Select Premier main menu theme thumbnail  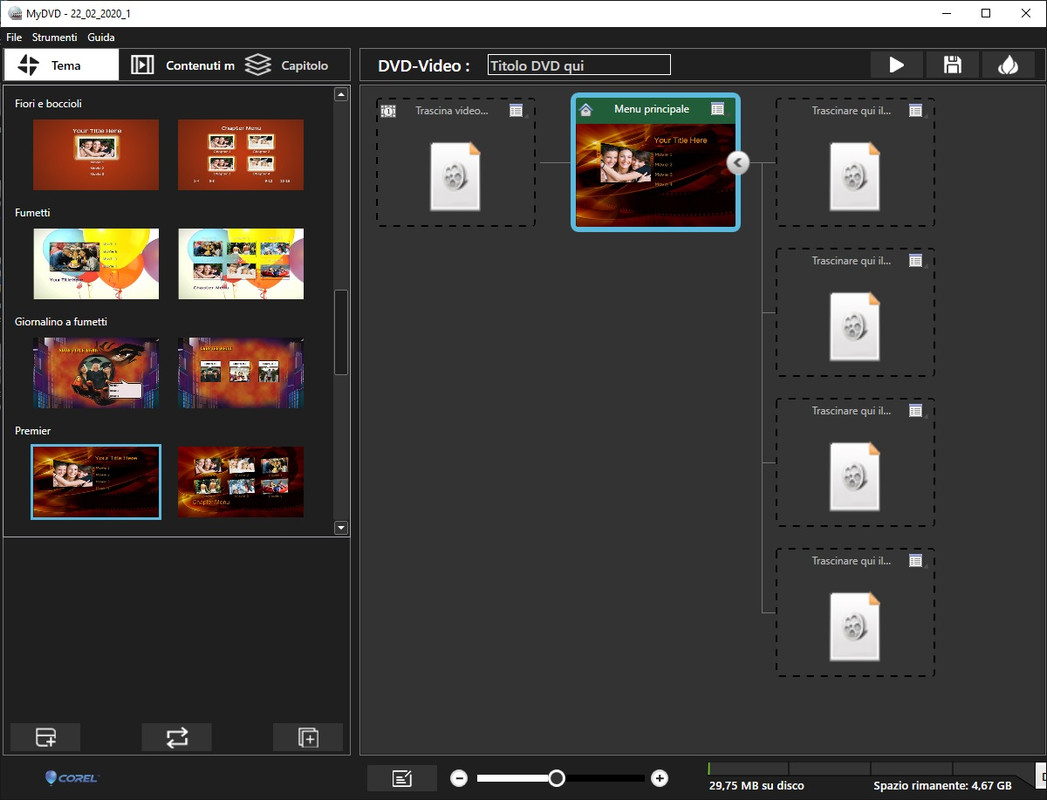96,481
